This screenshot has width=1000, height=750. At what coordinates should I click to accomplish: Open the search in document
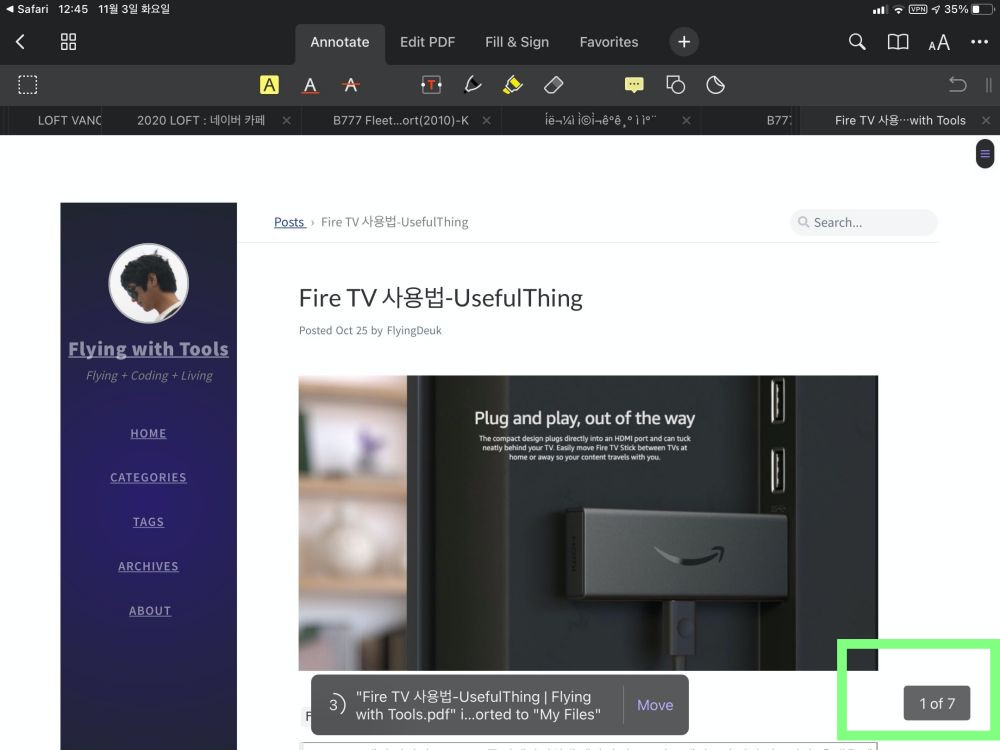(x=857, y=42)
